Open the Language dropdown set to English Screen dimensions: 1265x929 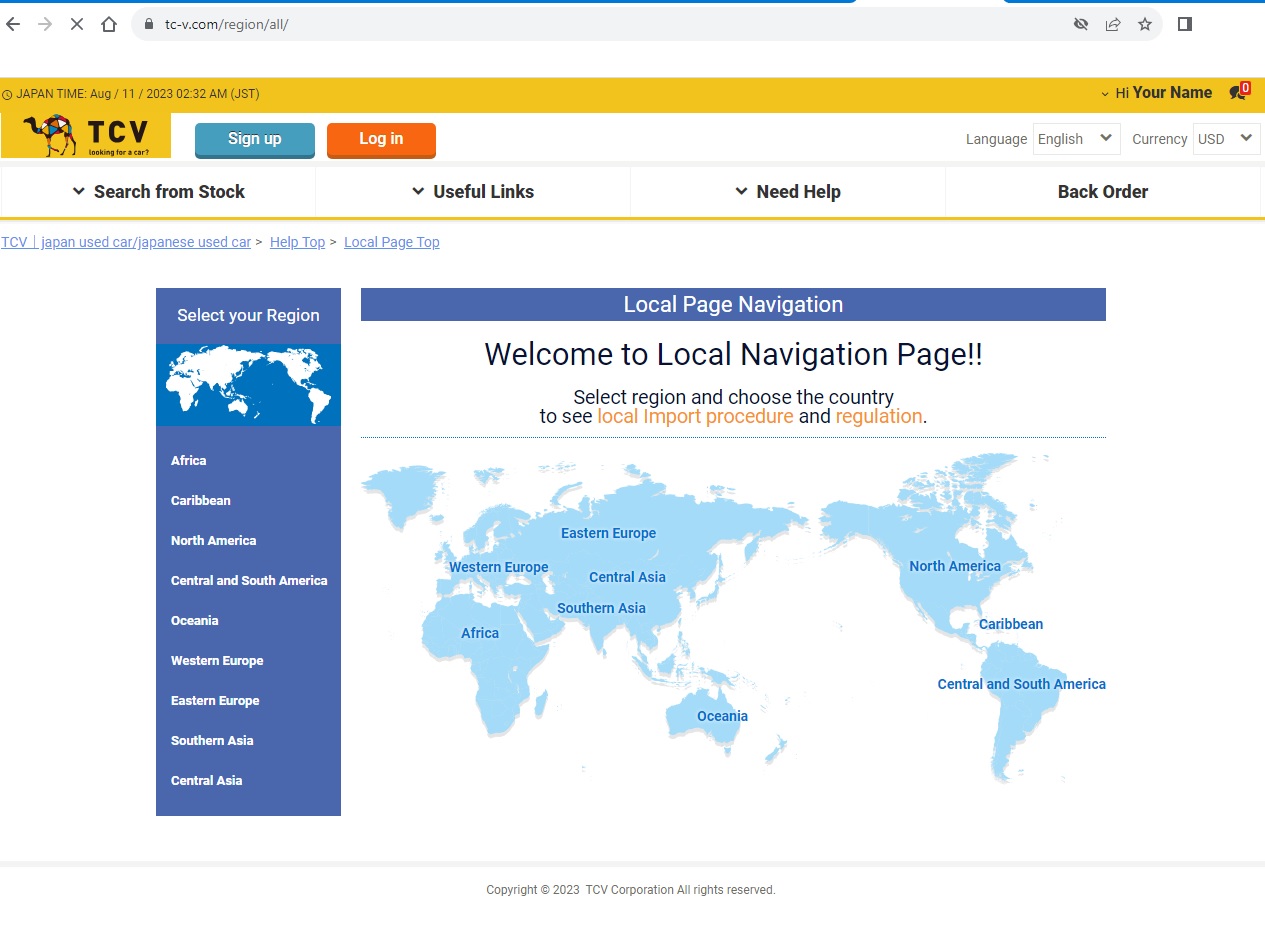tap(1076, 139)
